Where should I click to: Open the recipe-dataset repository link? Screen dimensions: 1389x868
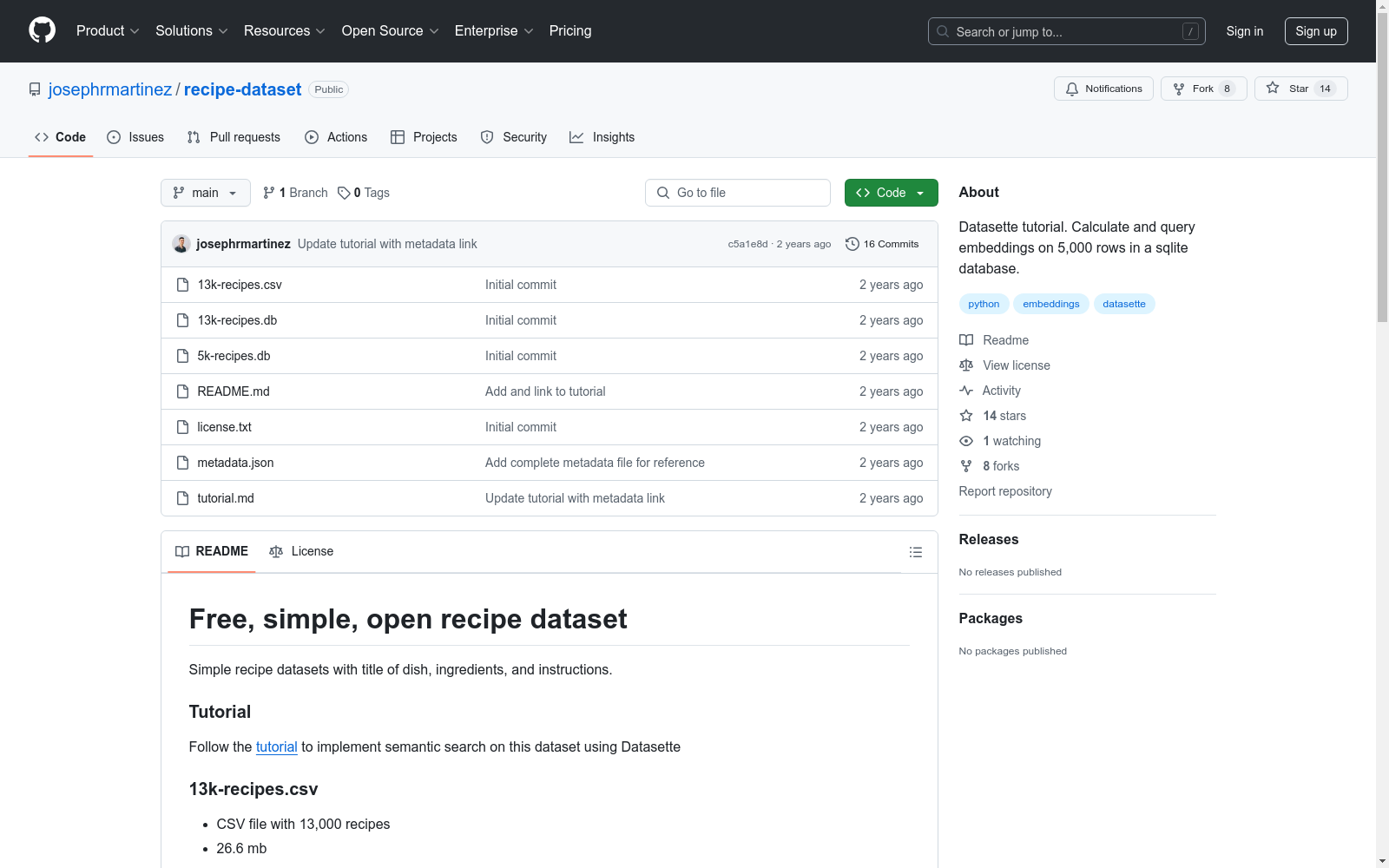(242, 89)
